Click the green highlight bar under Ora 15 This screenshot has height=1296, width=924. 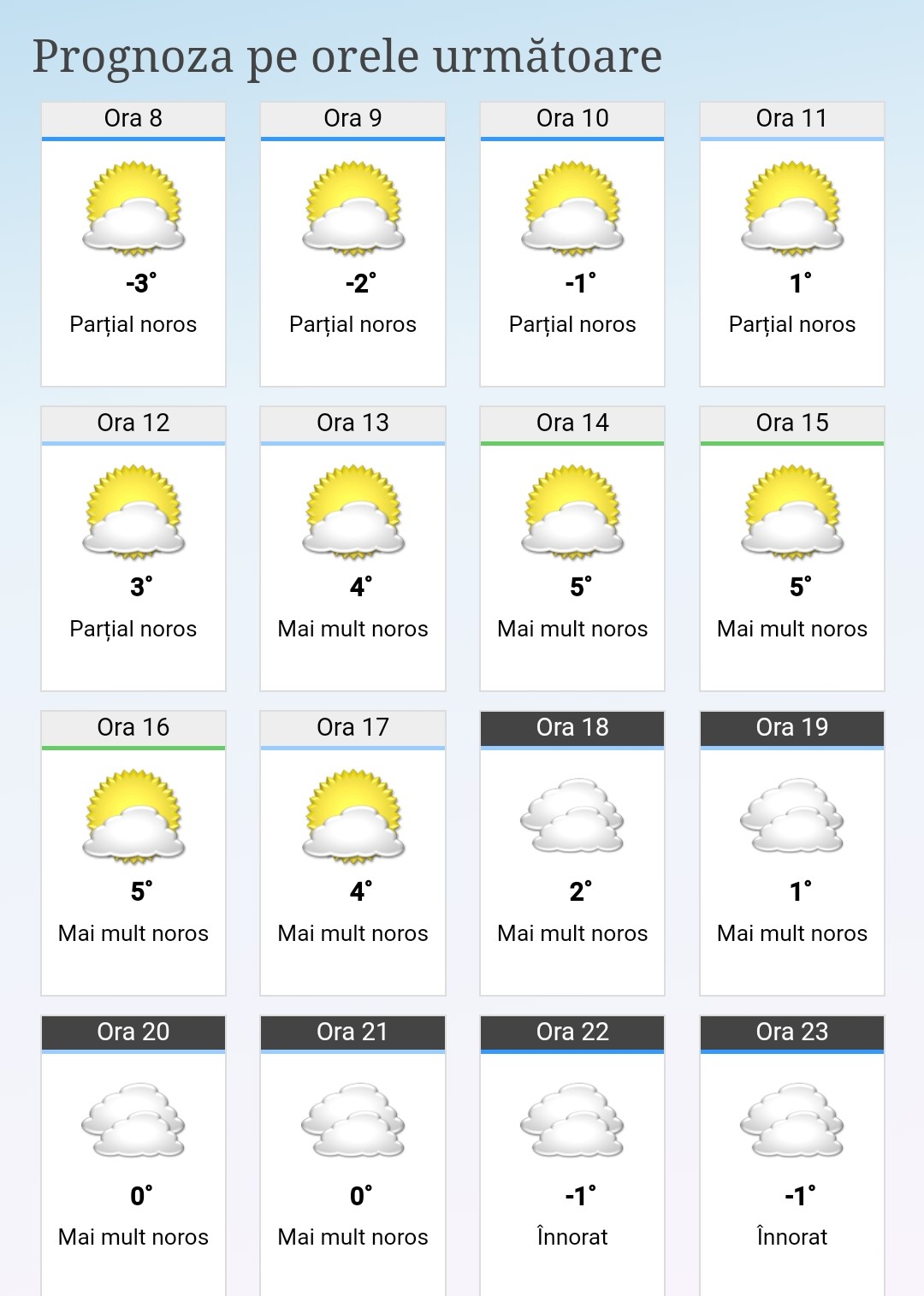coord(791,442)
